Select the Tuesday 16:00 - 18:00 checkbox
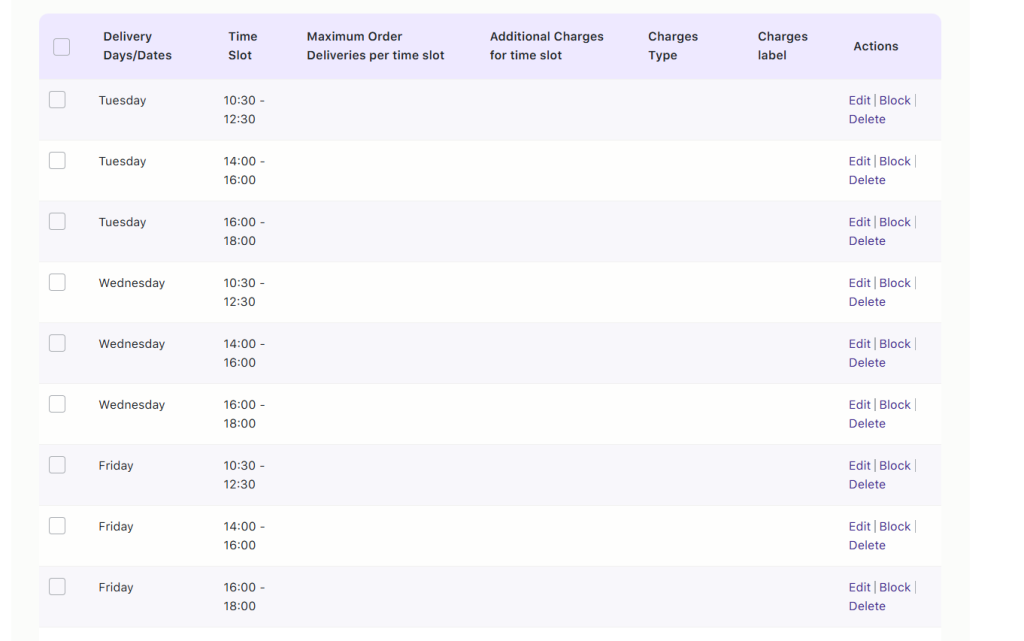 [57, 221]
